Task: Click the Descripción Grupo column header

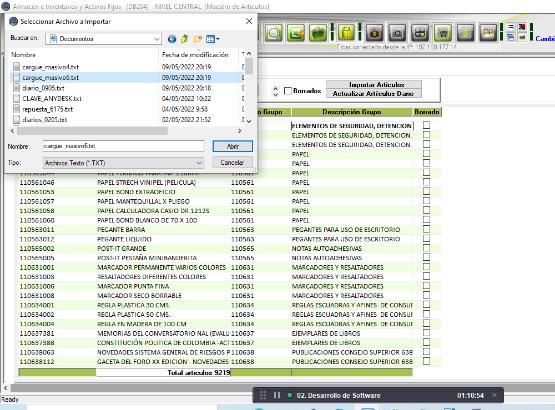Action: (351, 112)
